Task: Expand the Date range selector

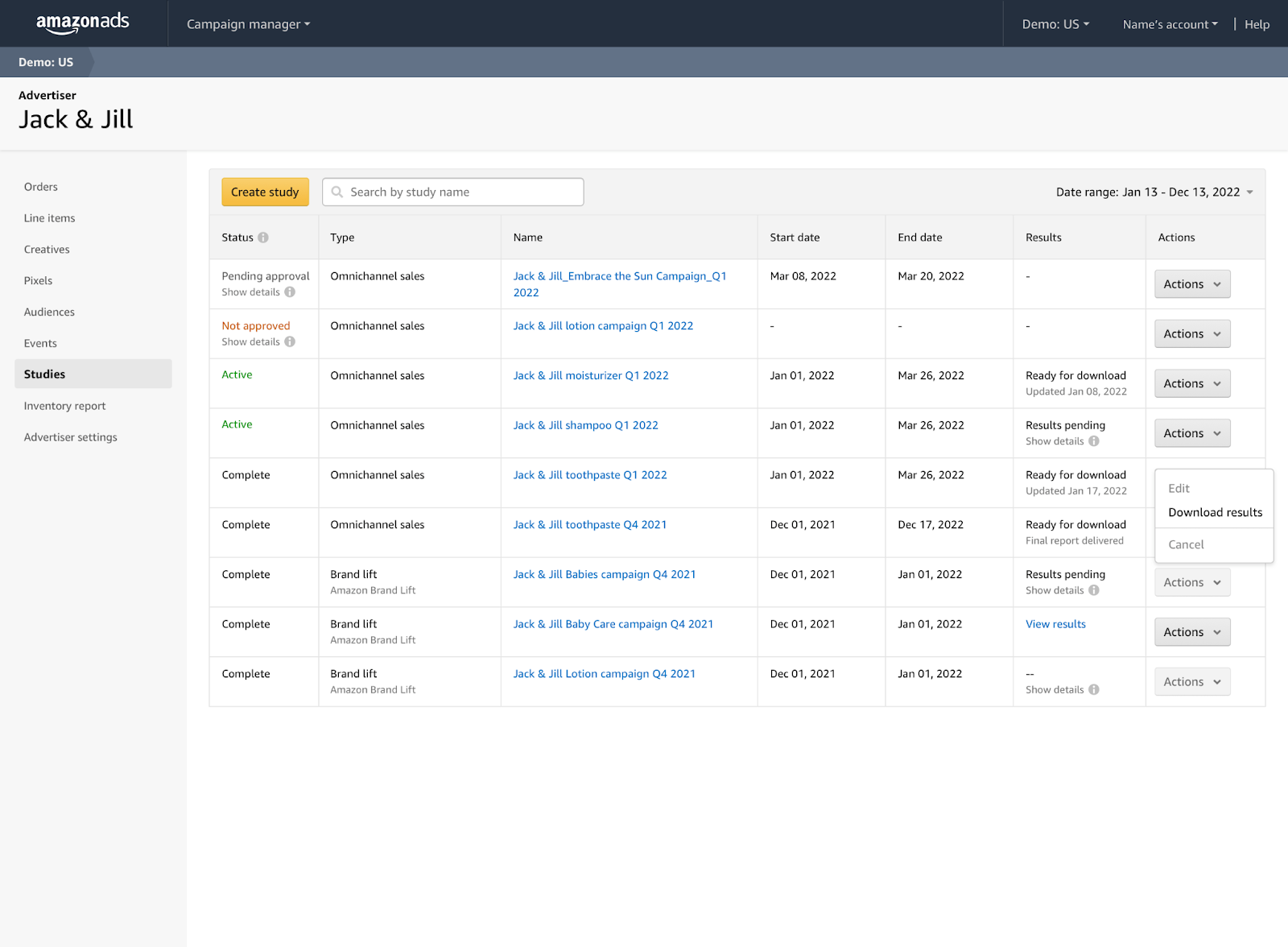Action: tap(1154, 192)
